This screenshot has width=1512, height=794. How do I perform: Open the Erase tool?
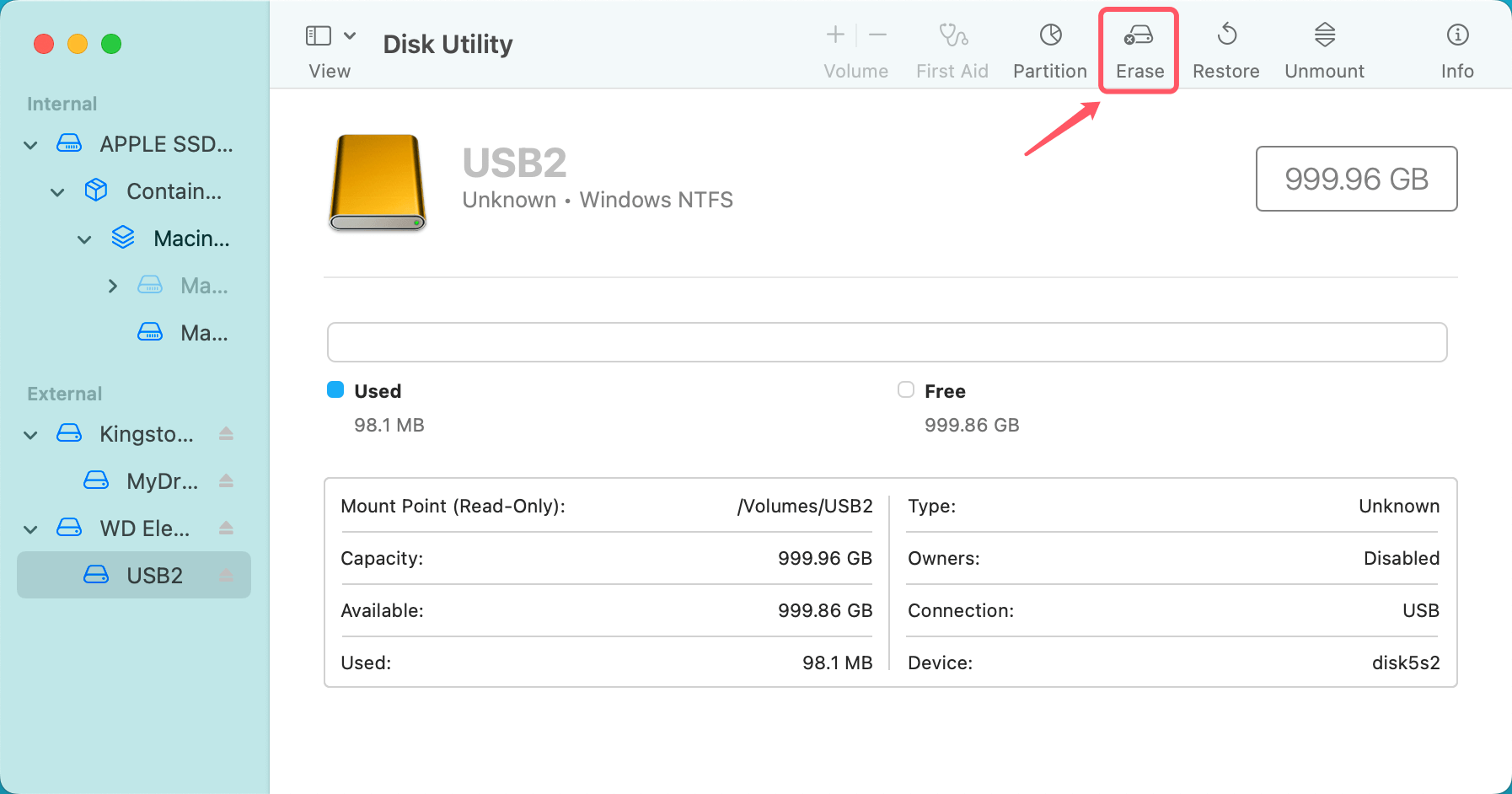[x=1139, y=46]
